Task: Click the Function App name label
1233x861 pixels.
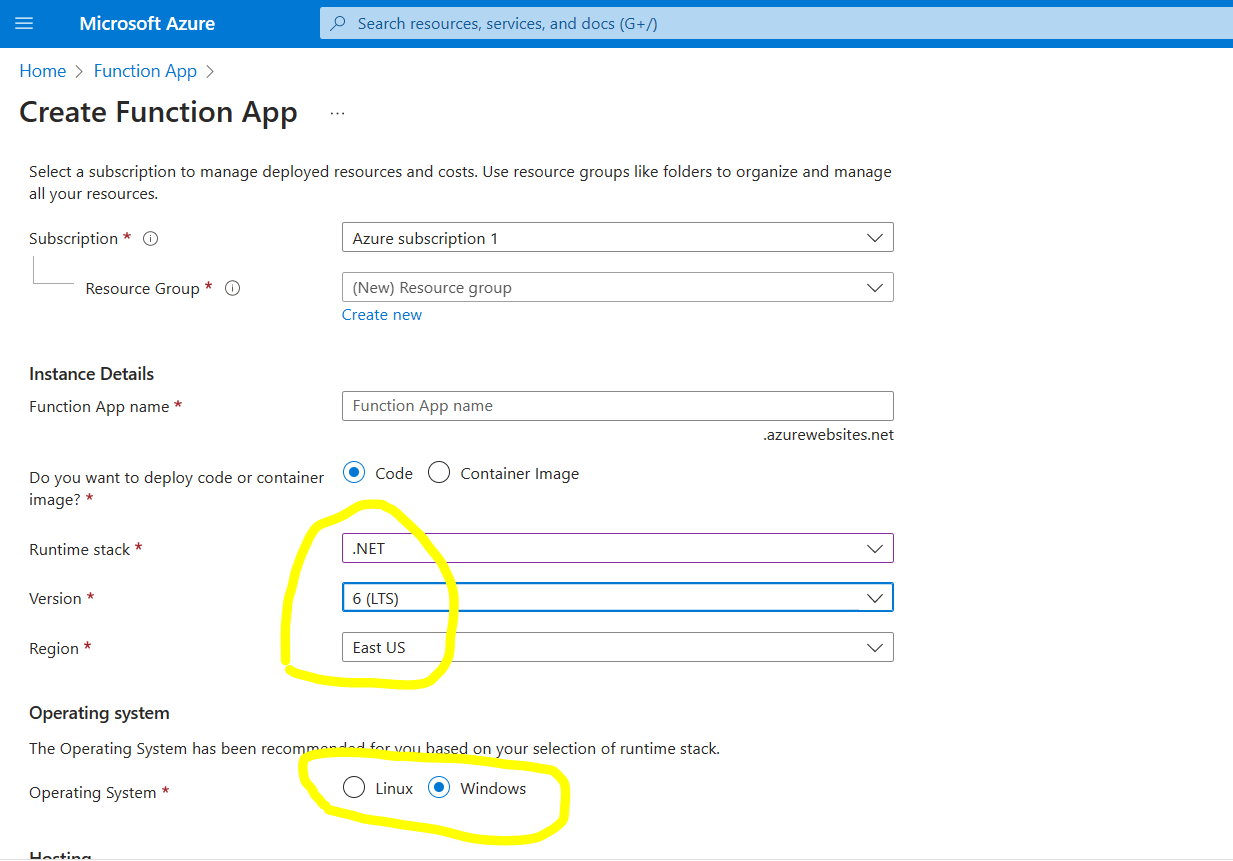Action: pos(99,406)
